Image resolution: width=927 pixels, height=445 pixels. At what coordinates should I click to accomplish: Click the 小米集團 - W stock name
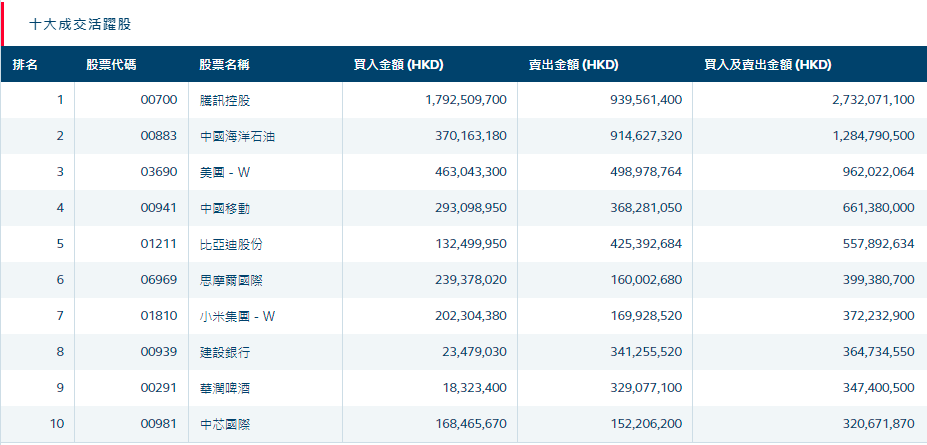[x=237, y=316]
